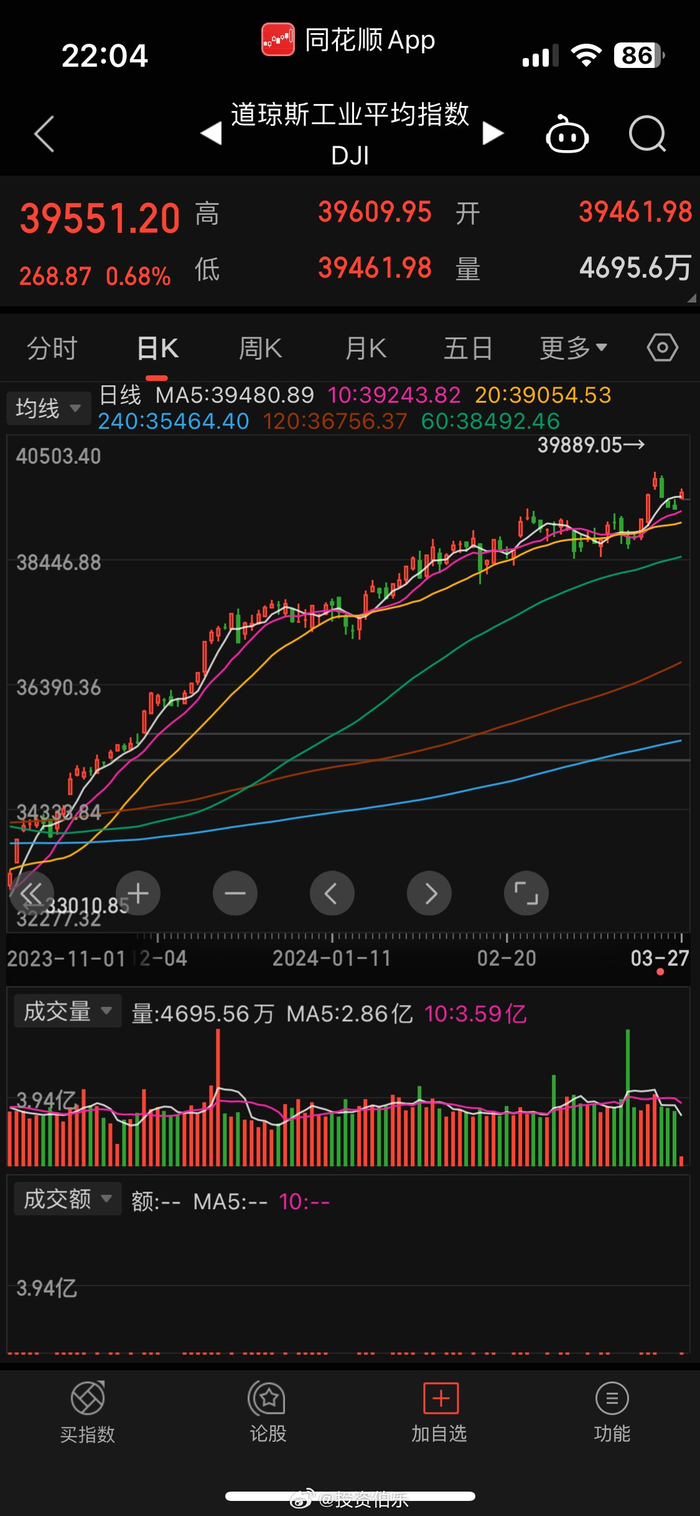Open the 功能 functions menu icon
This screenshot has height=1516, width=700.
point(612,1399)
